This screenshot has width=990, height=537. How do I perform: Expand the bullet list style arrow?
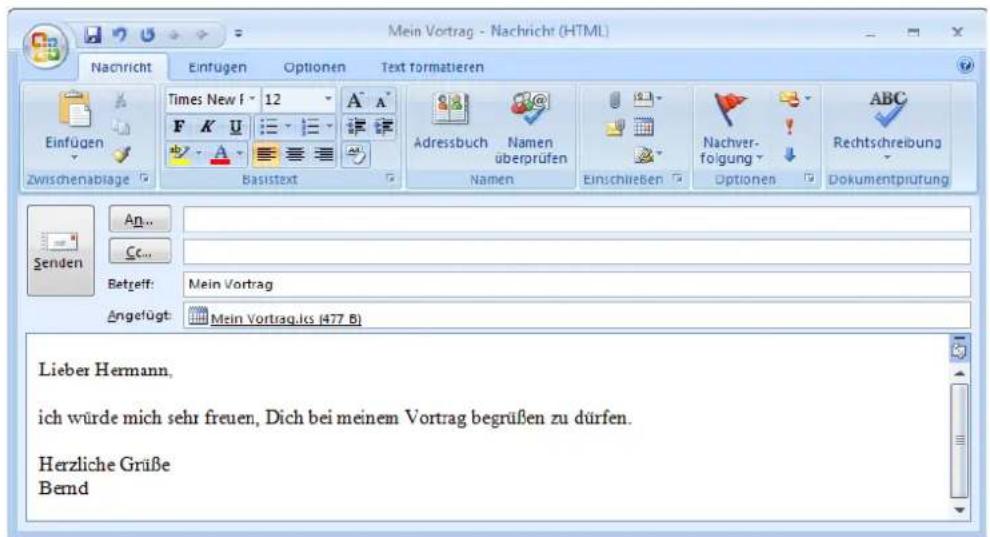click(288, 127)
